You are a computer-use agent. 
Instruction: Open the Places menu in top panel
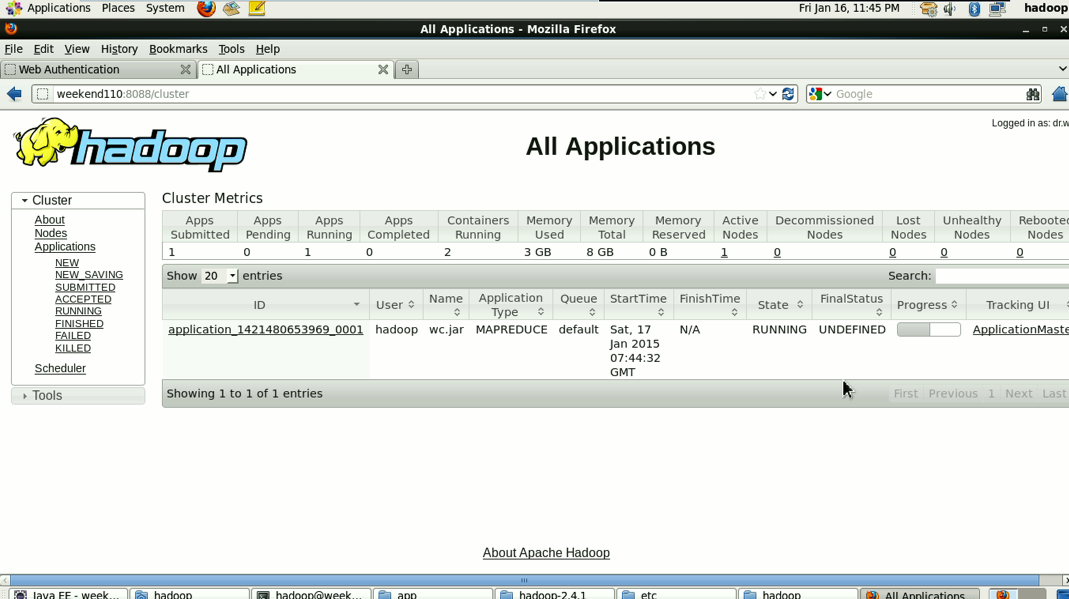click(118, 8)
